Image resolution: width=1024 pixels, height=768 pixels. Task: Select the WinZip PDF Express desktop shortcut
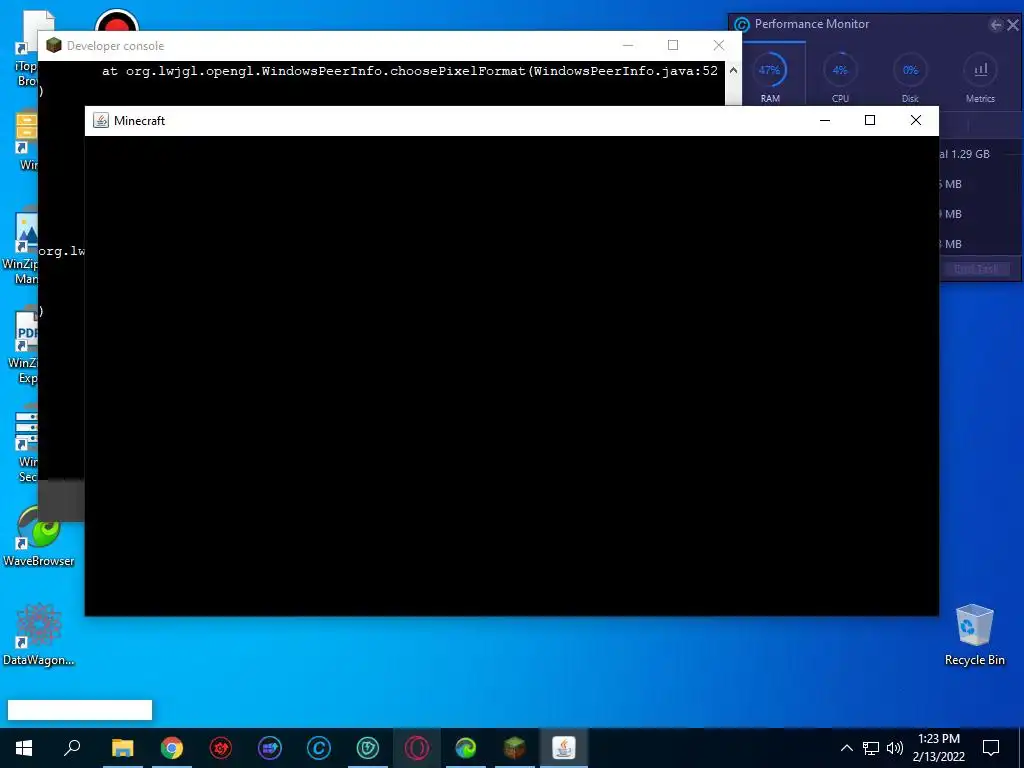click(23, 346)
